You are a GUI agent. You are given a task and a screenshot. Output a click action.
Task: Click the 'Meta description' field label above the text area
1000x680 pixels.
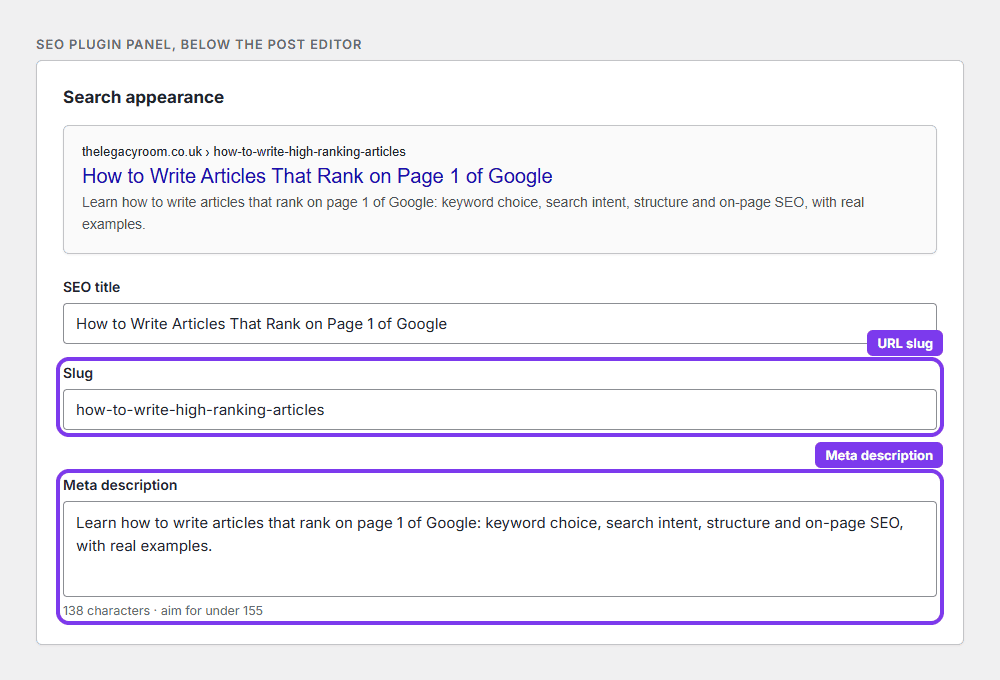tap(120, 485)
